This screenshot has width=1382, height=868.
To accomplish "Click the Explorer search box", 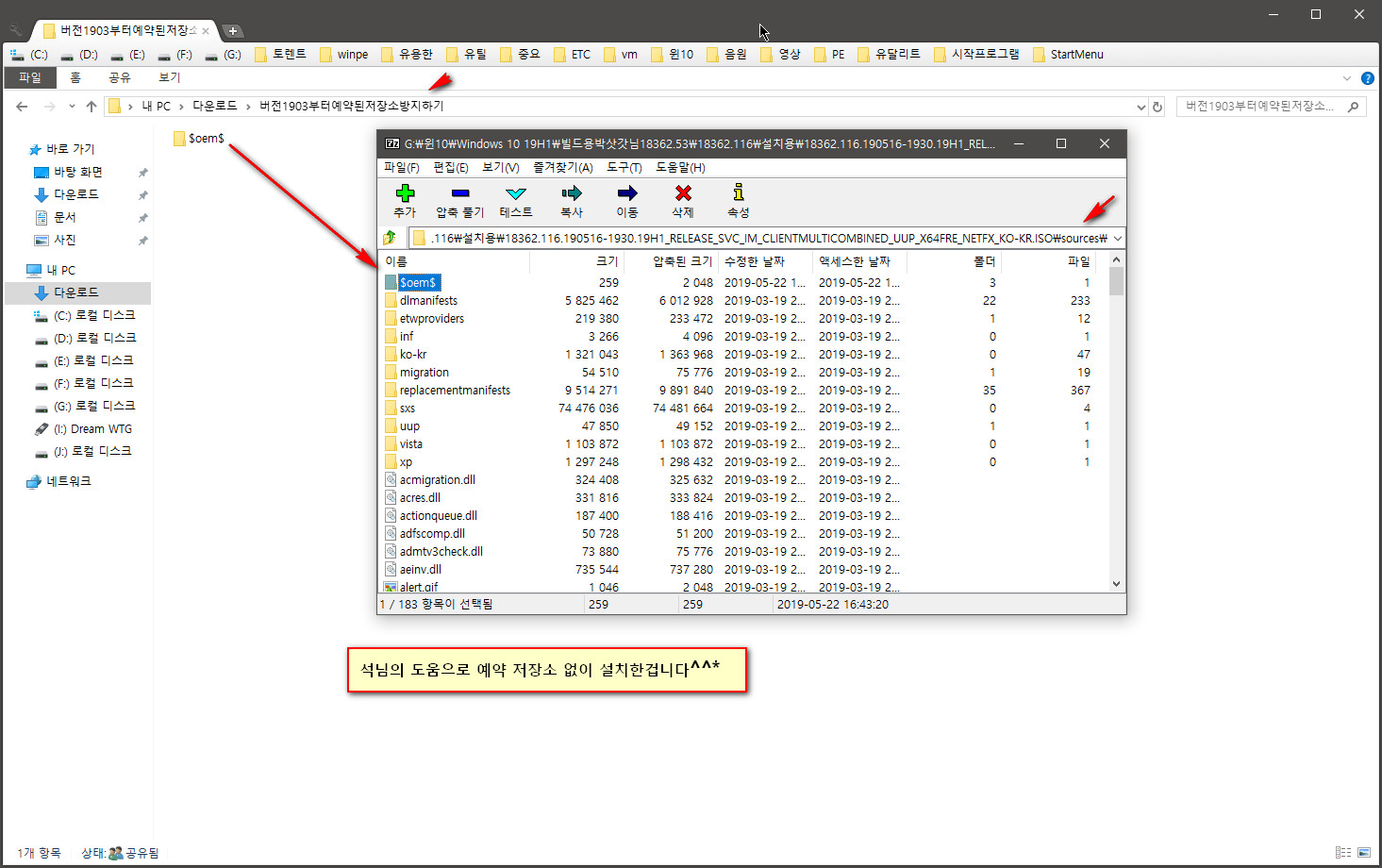I will (1272, 107).
